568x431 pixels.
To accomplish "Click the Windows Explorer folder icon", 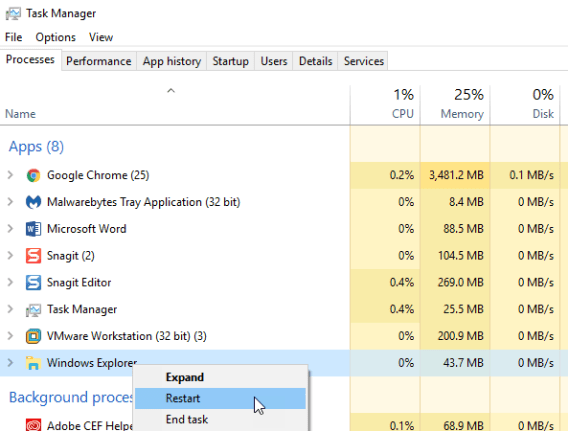I will point(33,363).
